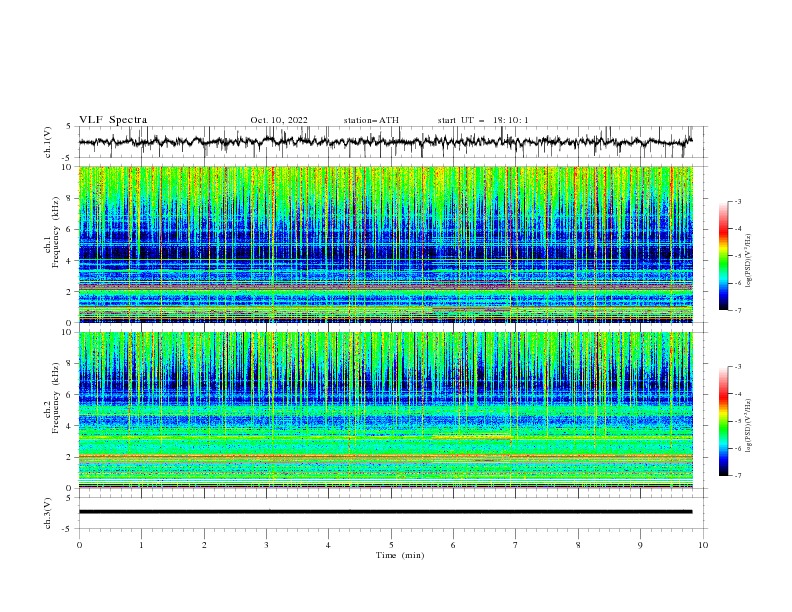The width and height of the screenshot is (792, 612).
Task: Click inside the ch.2 spectrogram panel
Action: point(385,410)
